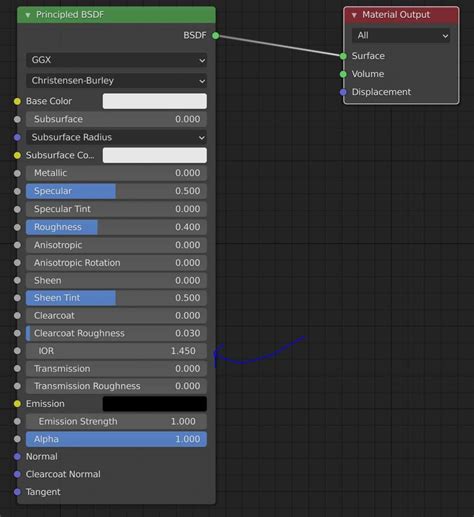Click the 'Clearcoat Normal' label

pyautogui.click(x=63, y=474)
